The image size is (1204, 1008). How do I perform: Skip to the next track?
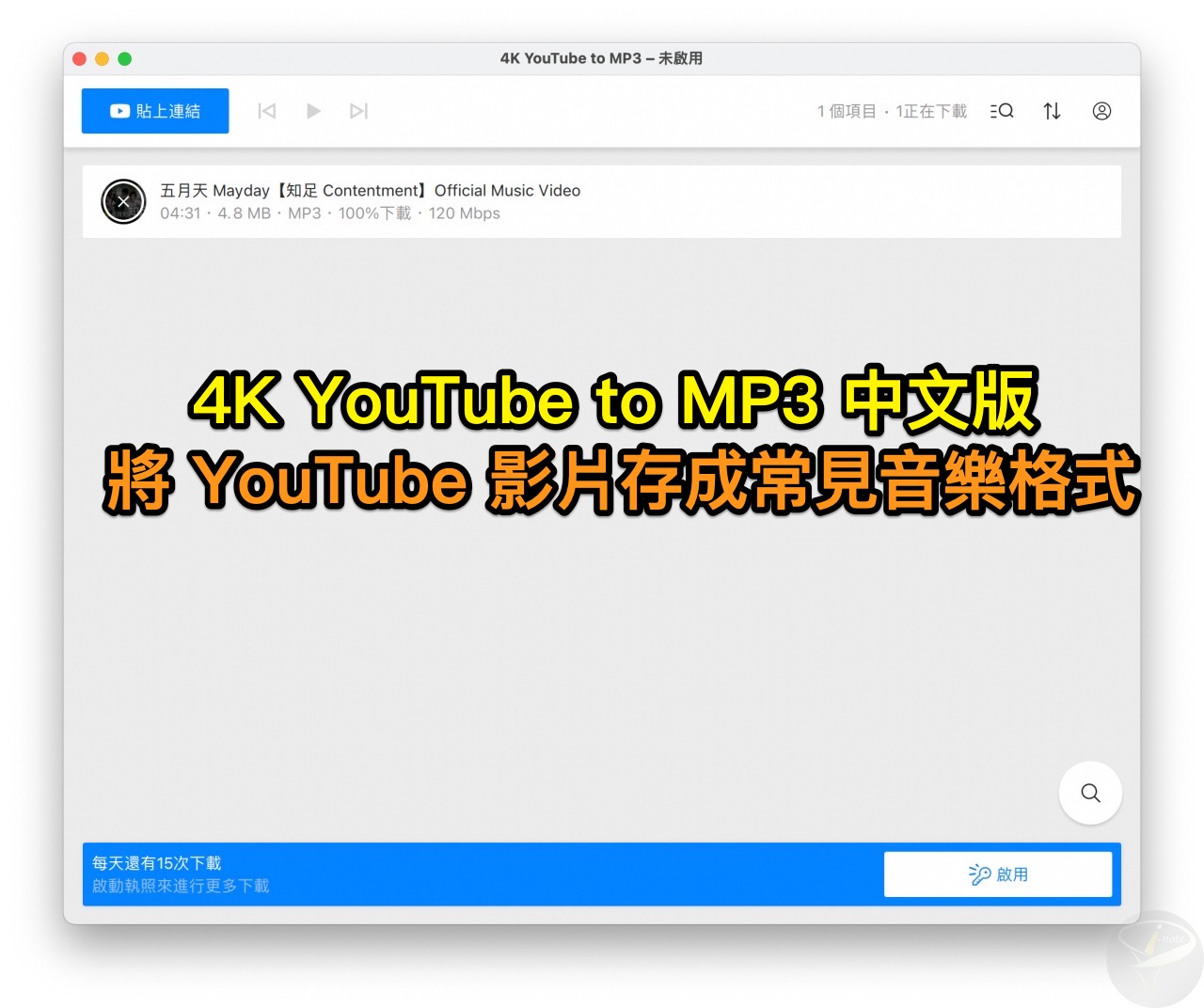click(358, 111)
